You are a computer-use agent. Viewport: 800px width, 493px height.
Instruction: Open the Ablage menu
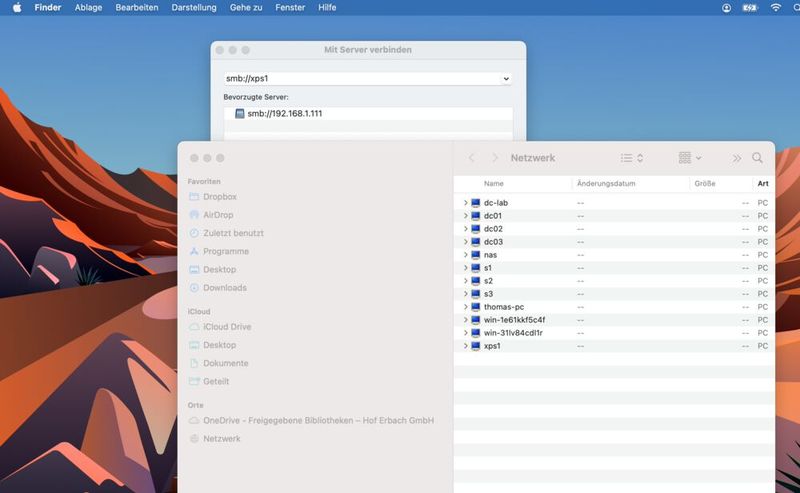pyautogui.click(x=88, y=8)
